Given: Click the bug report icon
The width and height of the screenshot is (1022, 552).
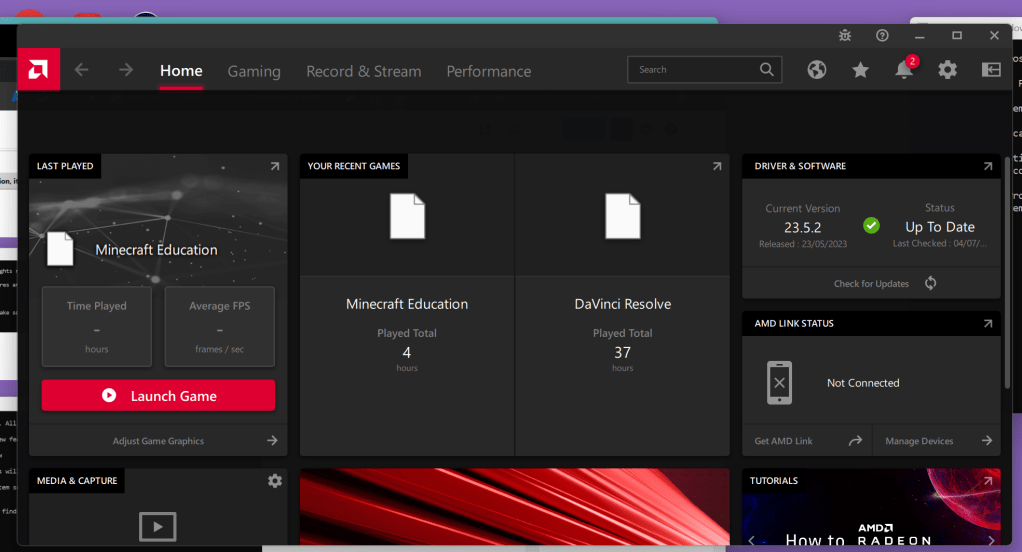Looking at the screenshot, I should [x=845, y=35].
